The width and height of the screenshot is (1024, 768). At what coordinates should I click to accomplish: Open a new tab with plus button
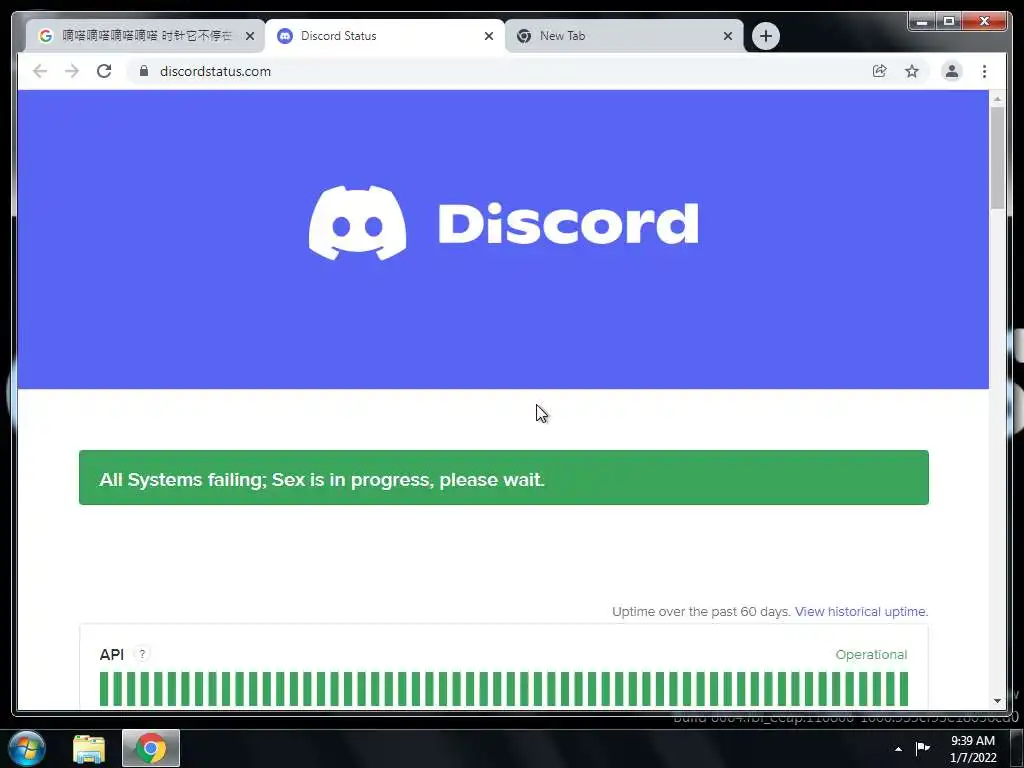tap(765, 36)
